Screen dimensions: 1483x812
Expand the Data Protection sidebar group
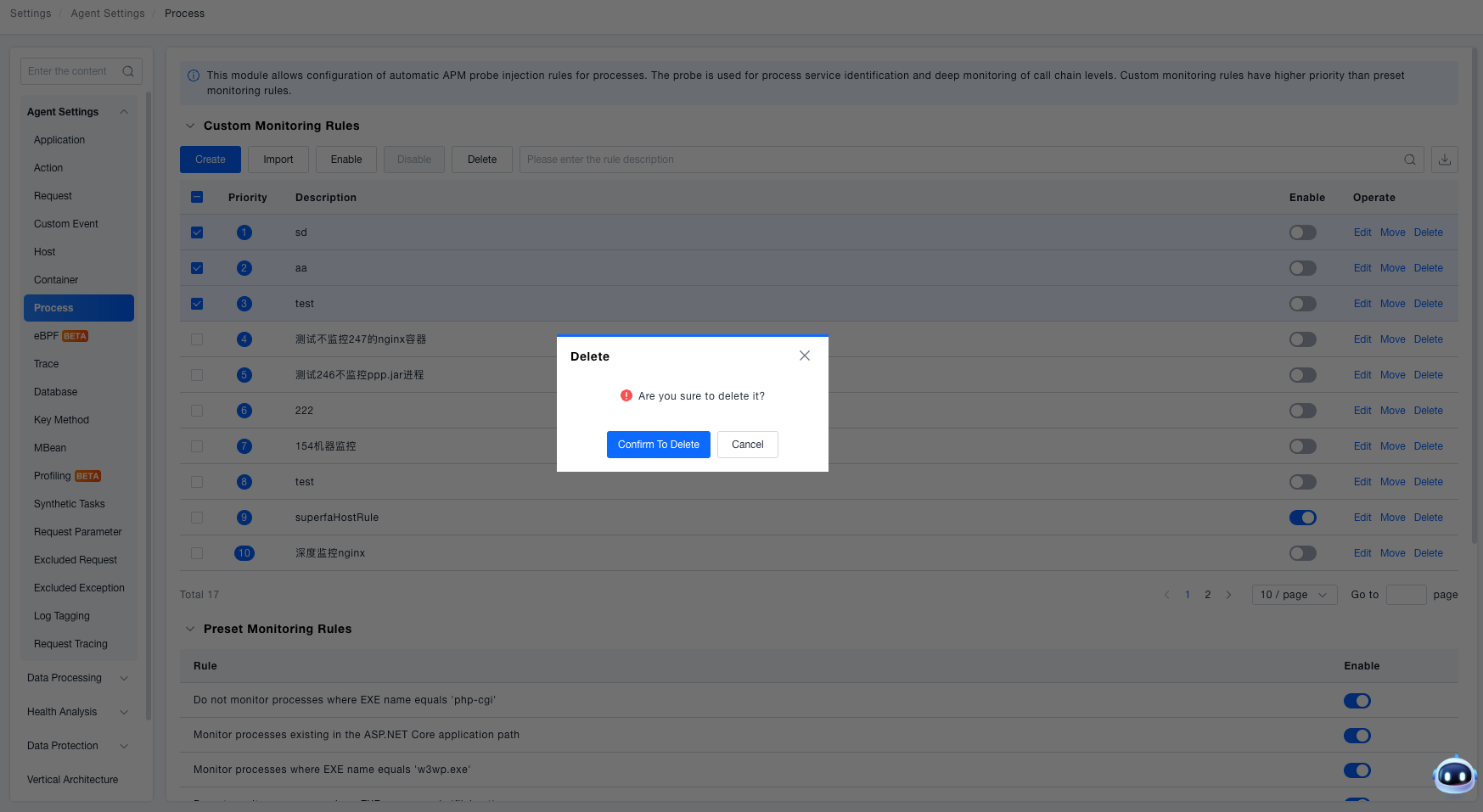(124, 746)
